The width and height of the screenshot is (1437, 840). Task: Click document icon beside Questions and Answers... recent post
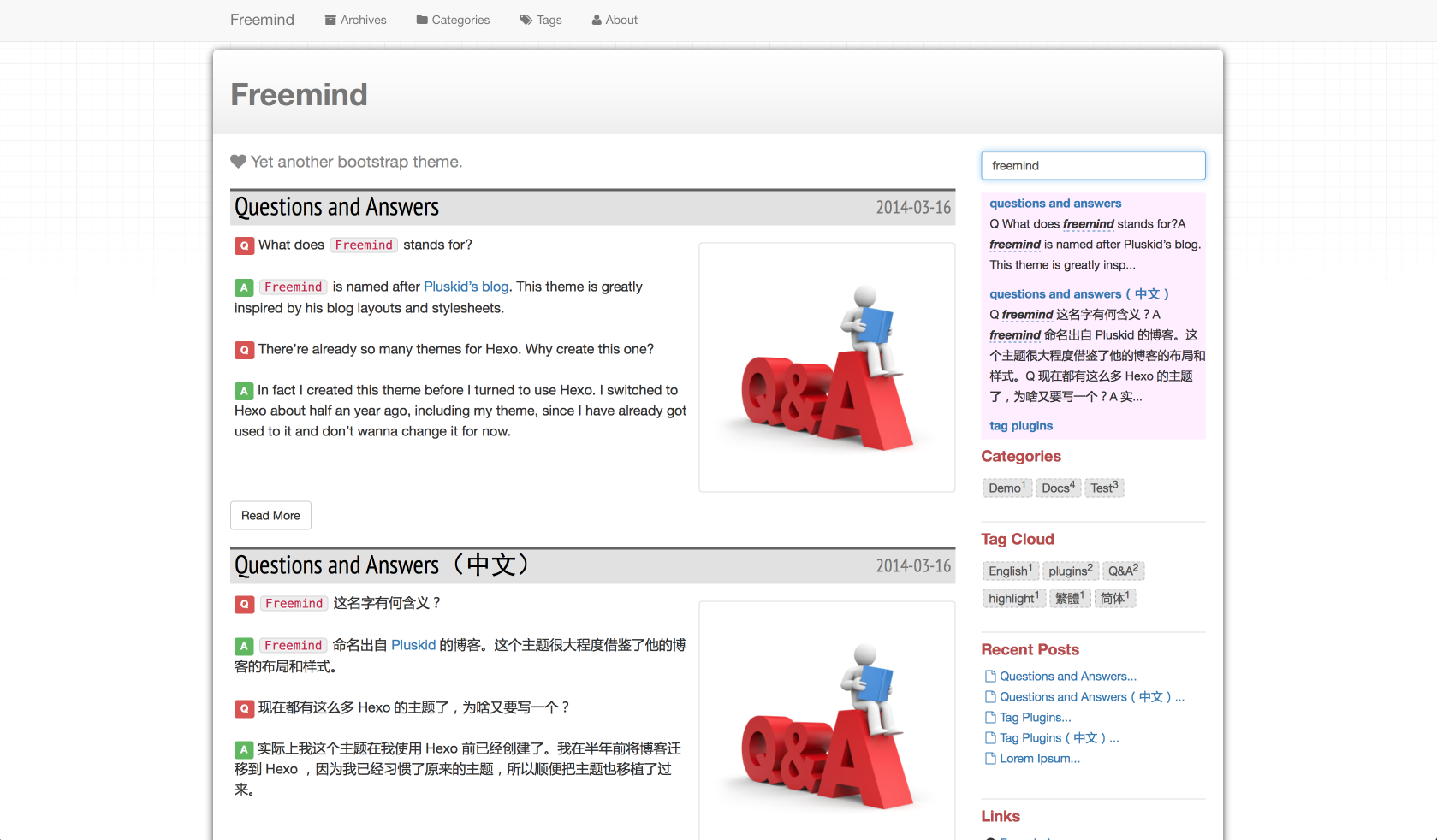[991, 677]
